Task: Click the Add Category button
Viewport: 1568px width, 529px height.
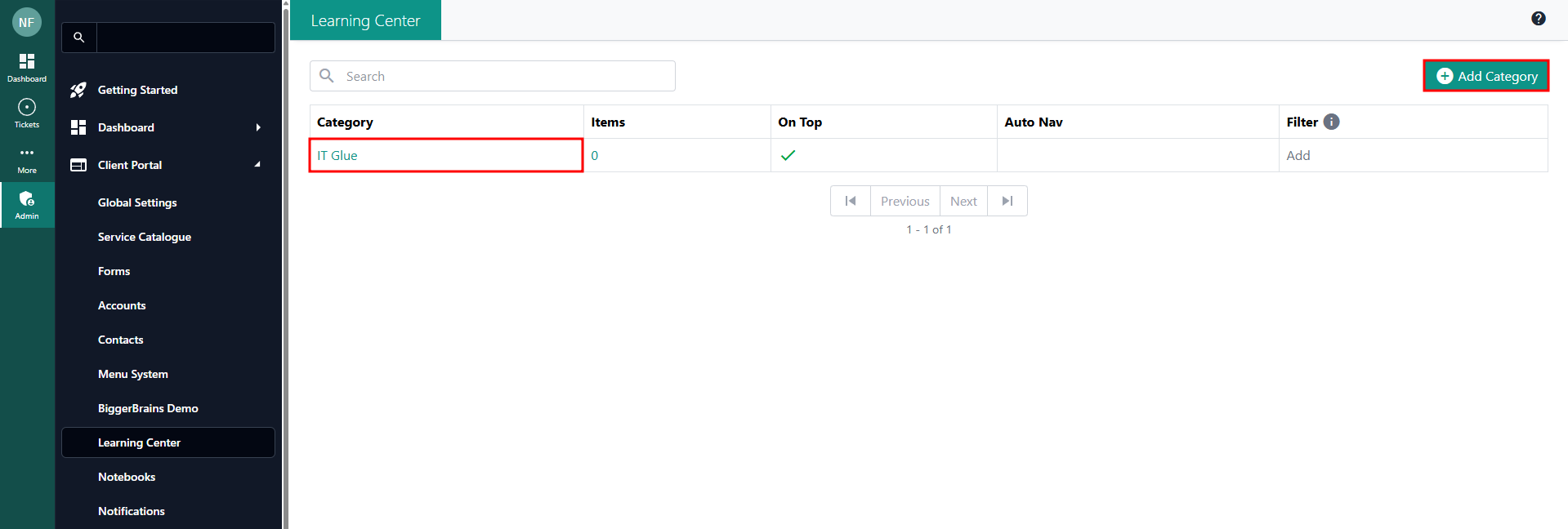Action: [1485, 76]
